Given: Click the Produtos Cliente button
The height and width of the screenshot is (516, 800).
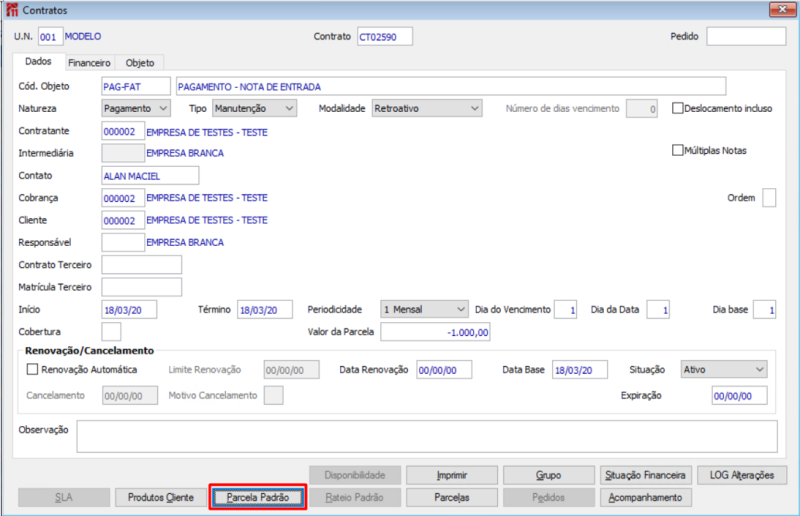Looking at the screenshot, I should point(161,497).
